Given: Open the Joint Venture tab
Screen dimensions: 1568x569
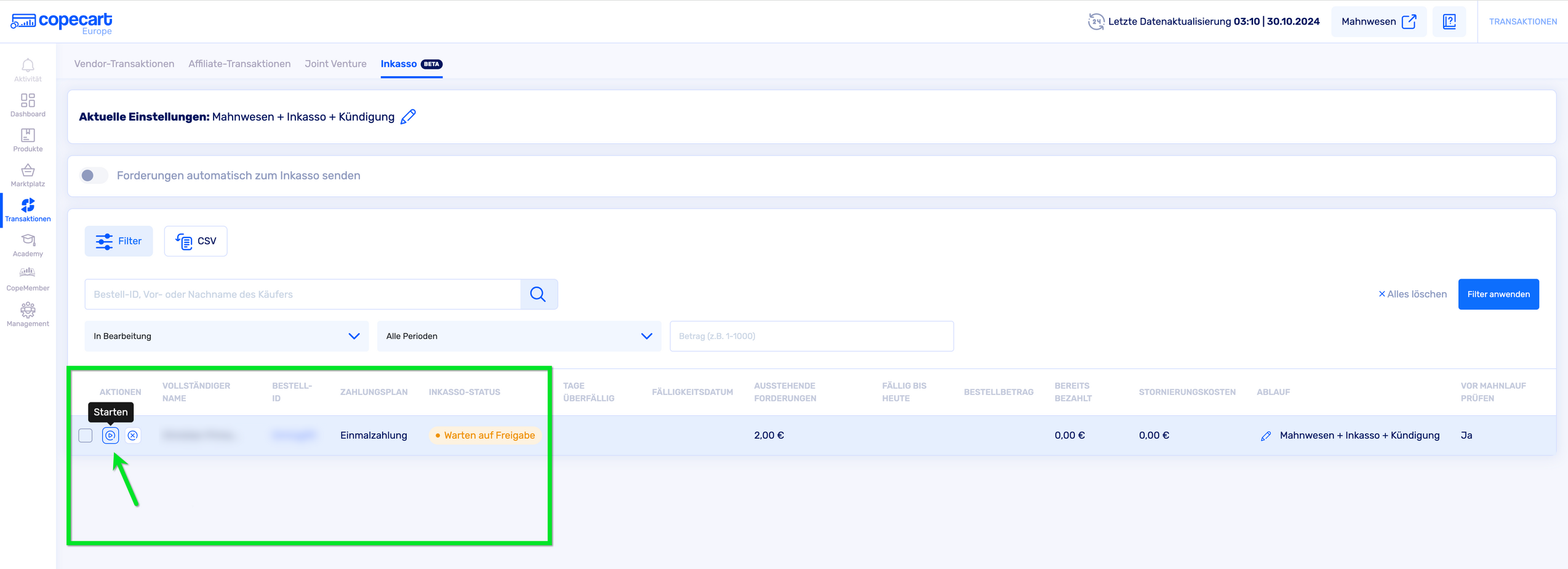Looking at the screenshot, I should [335, 64].
